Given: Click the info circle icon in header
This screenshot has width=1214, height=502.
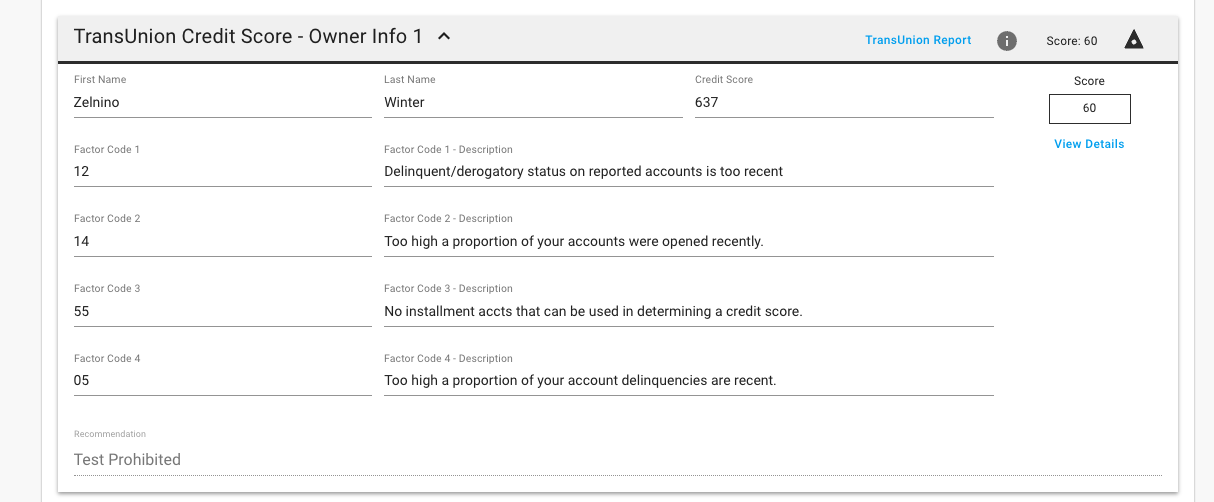Looking at the screenshot, I should coord(1007,41).
